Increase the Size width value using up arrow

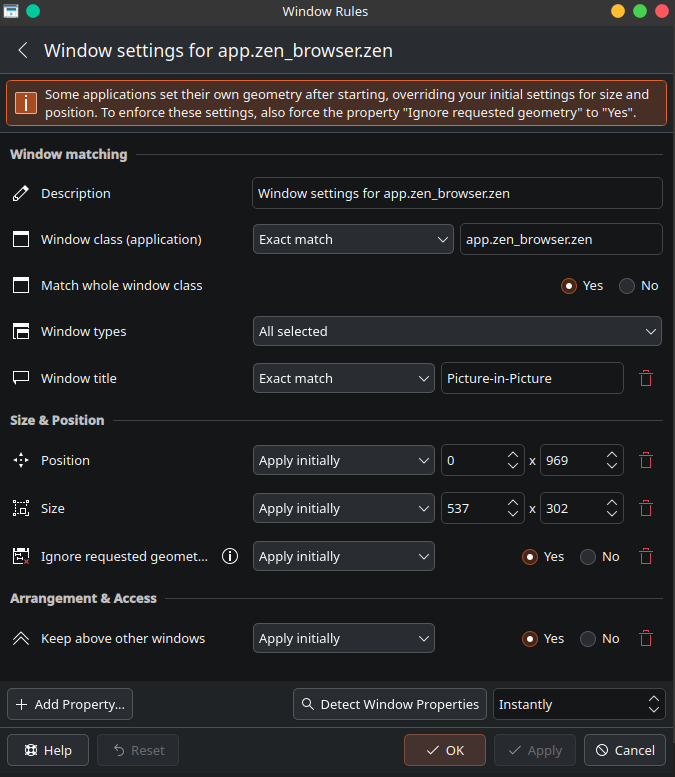coord(514,502)
